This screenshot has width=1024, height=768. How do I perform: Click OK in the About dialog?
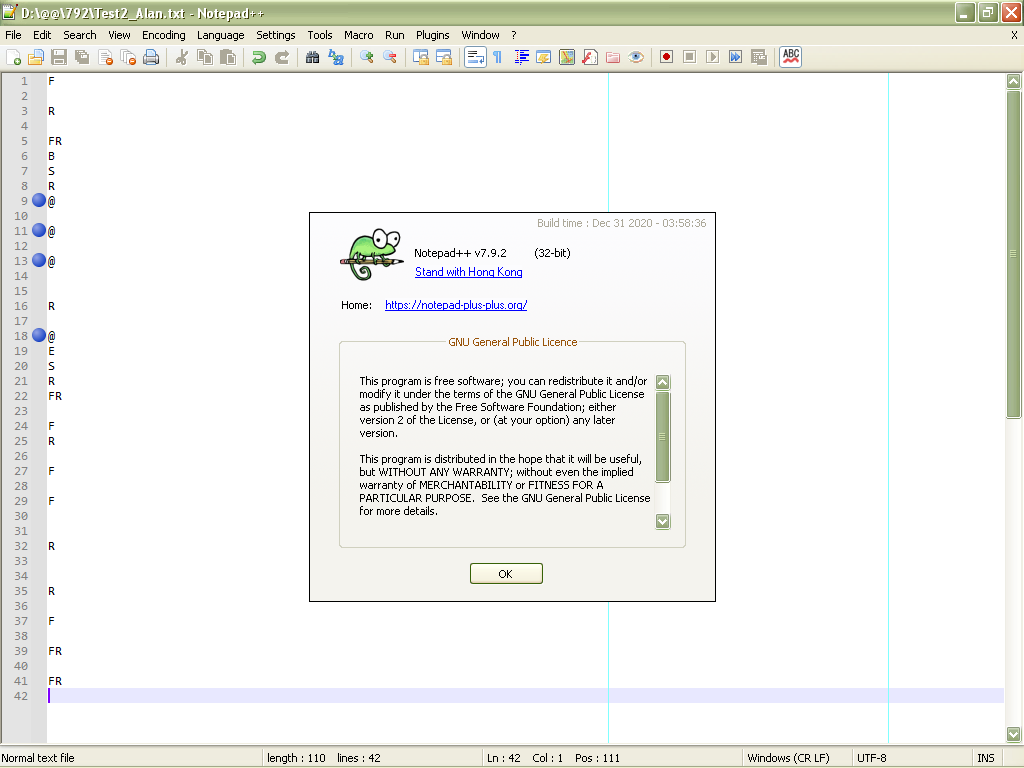coord(506,573)
